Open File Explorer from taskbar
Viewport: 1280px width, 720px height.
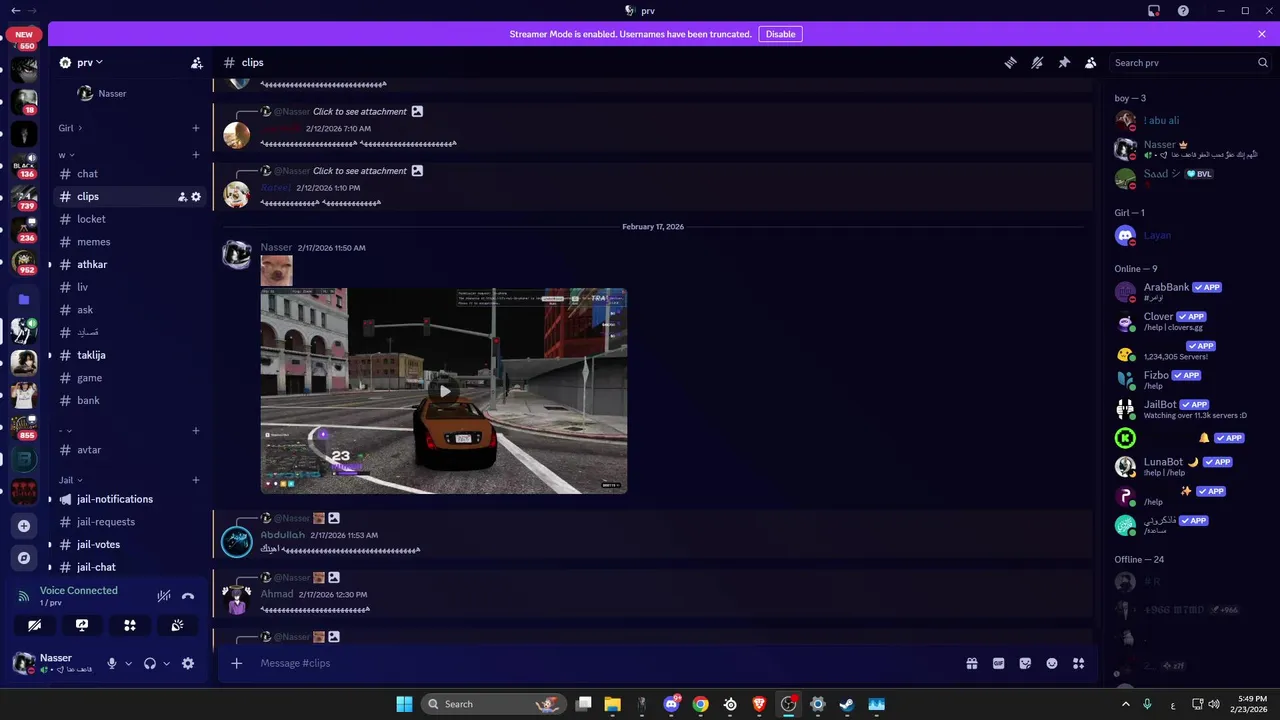point(612,704)
